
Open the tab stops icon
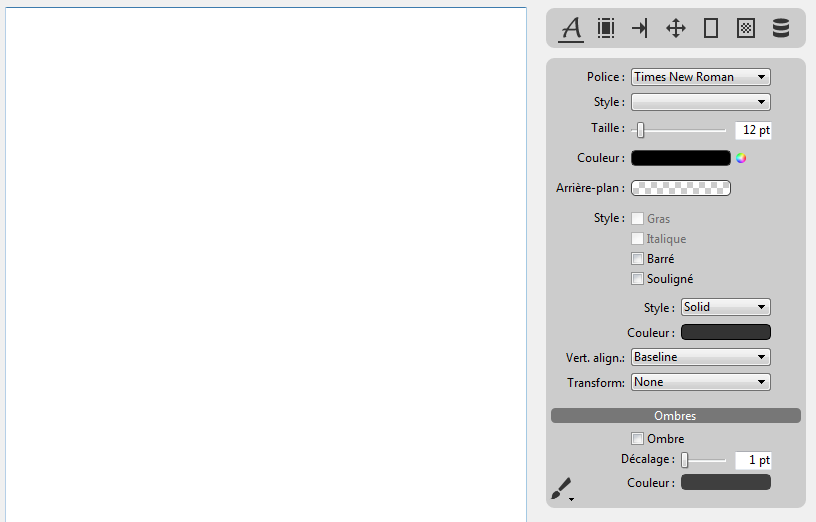[640, 29]
